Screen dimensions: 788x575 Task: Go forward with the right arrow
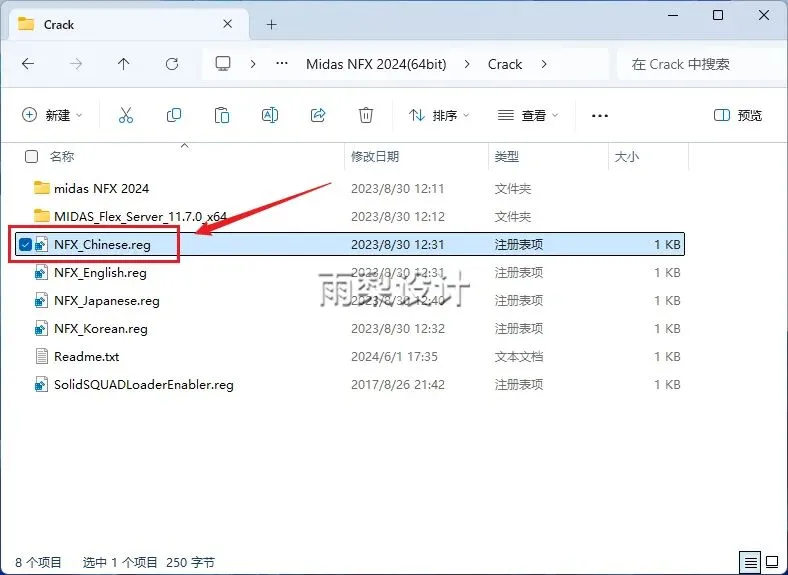[x=76, y=64]
